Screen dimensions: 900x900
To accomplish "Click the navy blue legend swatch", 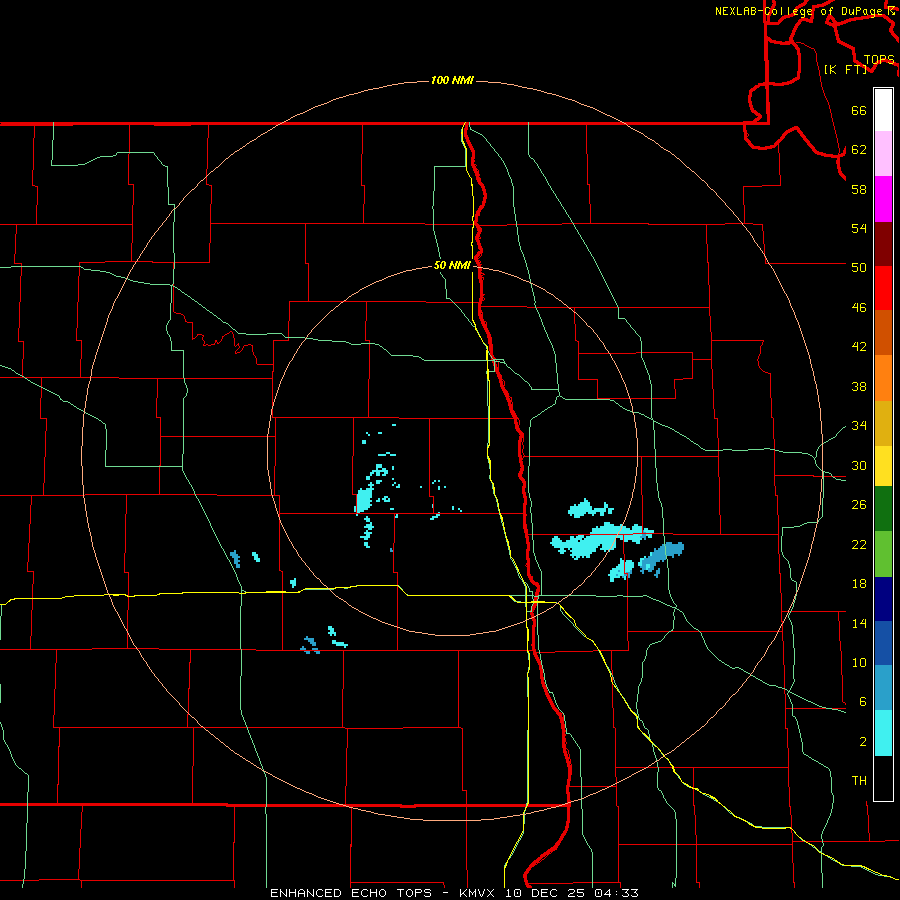I will (883, 599).
